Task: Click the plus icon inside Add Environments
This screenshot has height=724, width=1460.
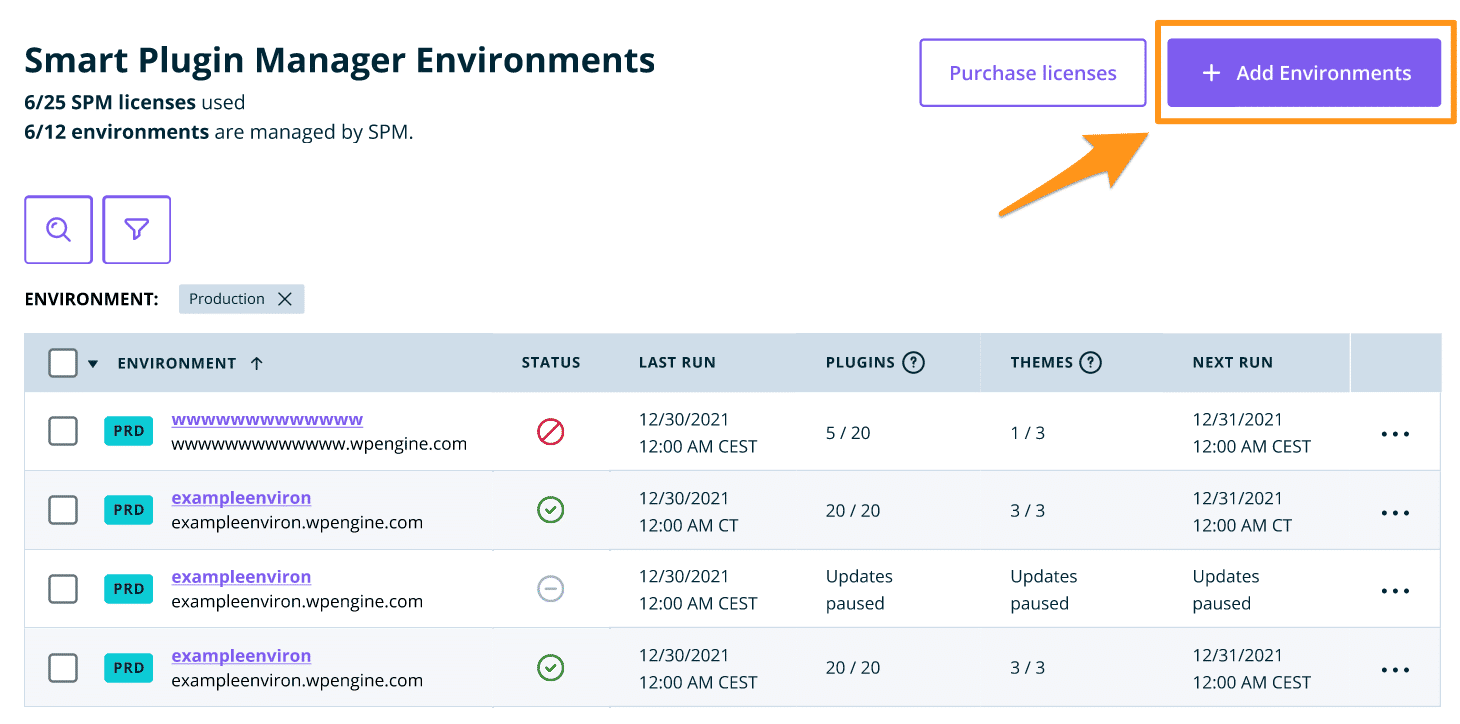Action: click(x=1211, y=72)
